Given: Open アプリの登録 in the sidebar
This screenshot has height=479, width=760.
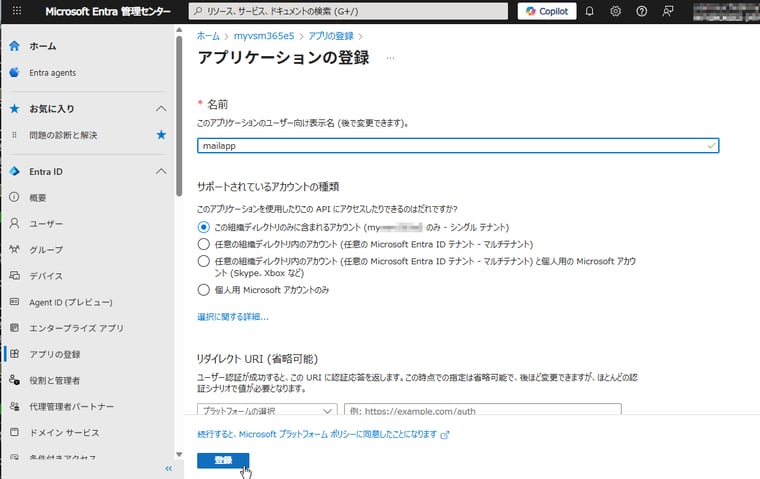Looking at the screenshot, I should (55, 354).
